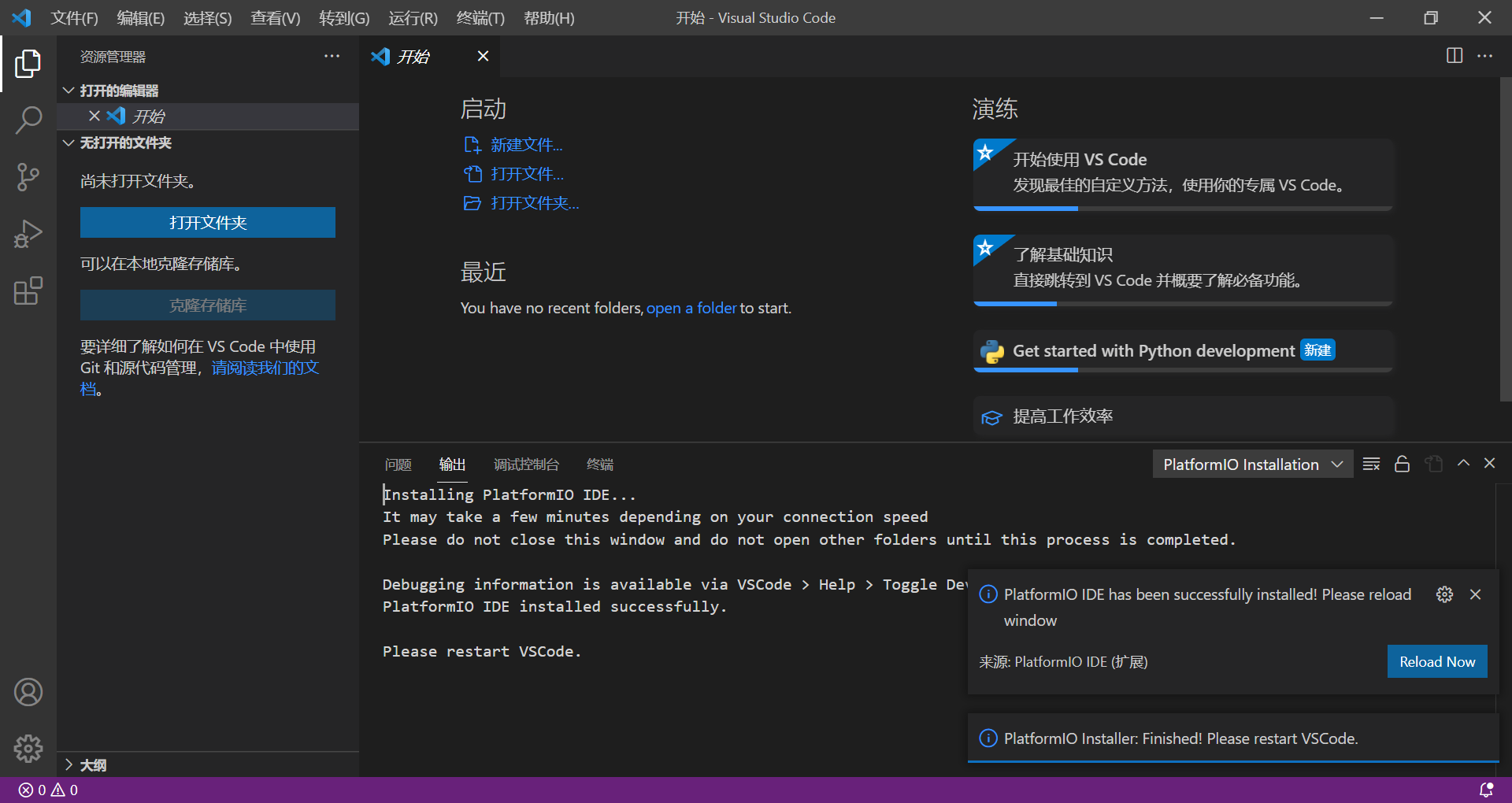
Task: Click the Reload Now button
Action: pos(1437,662)
